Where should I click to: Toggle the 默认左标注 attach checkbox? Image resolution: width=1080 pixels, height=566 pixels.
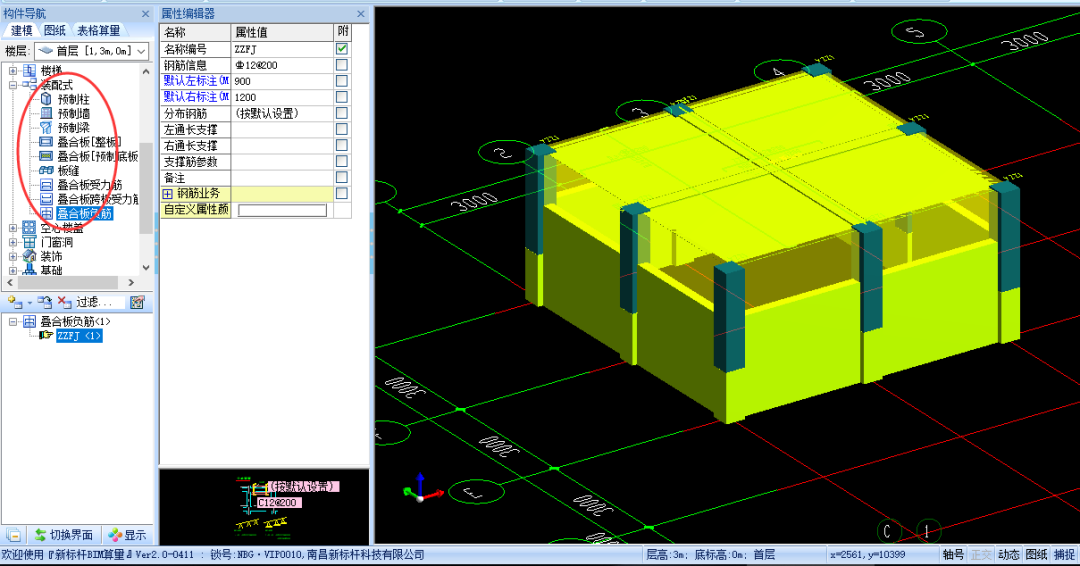(342, 81)
